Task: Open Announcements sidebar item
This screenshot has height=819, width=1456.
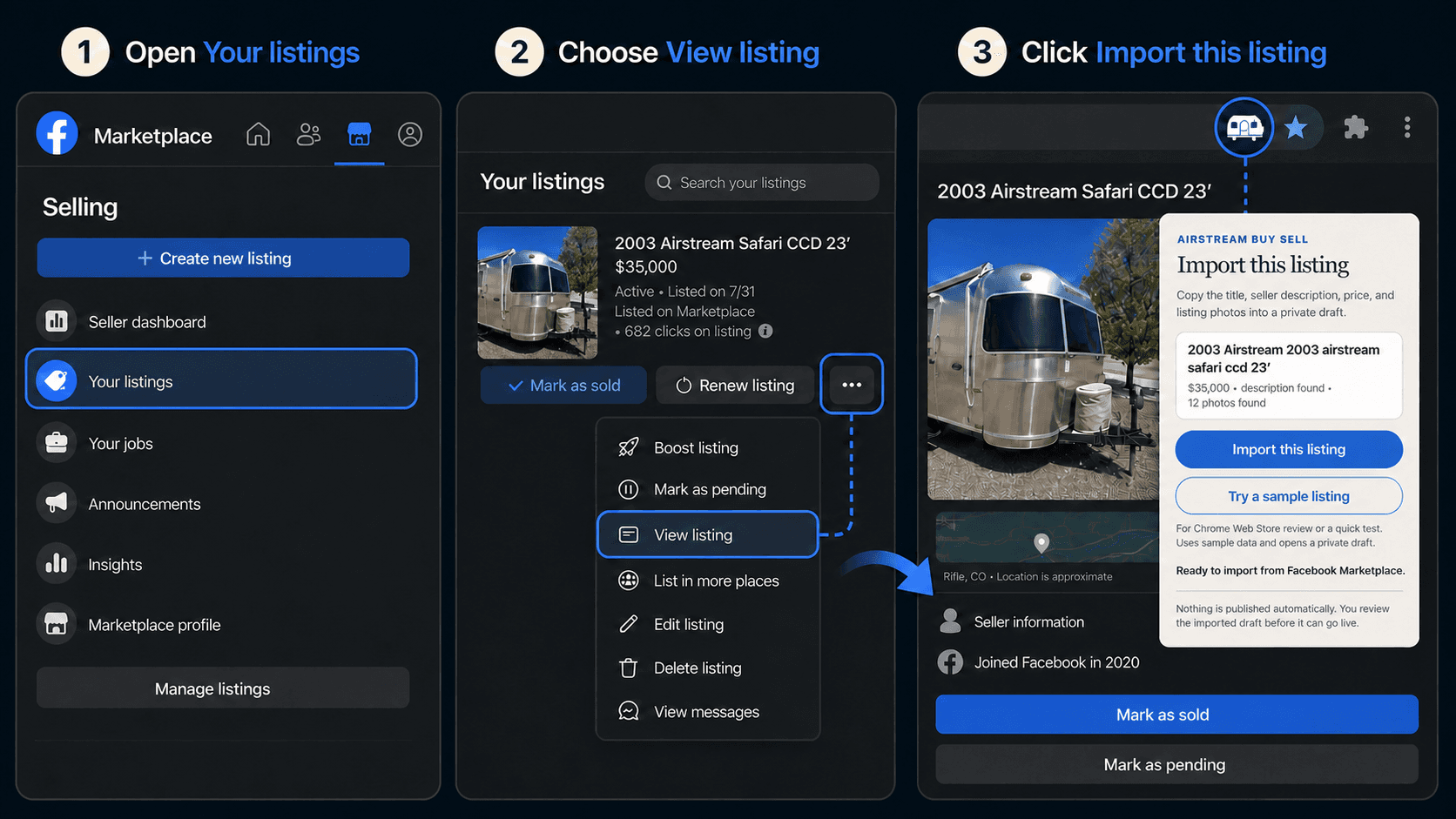Action: pyautogui.click(x=222, y=504)
